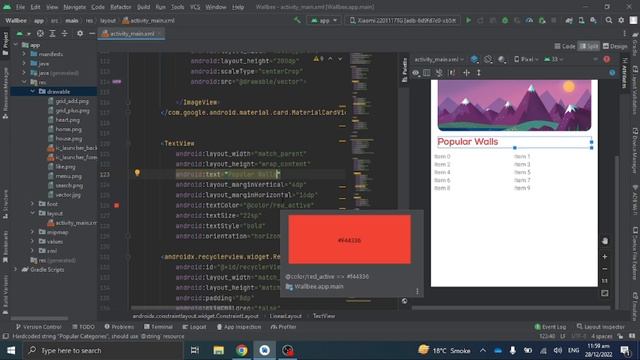Open API level 33 dropdown
Viewport: 640px width, 360px height.
pos(553,59)
